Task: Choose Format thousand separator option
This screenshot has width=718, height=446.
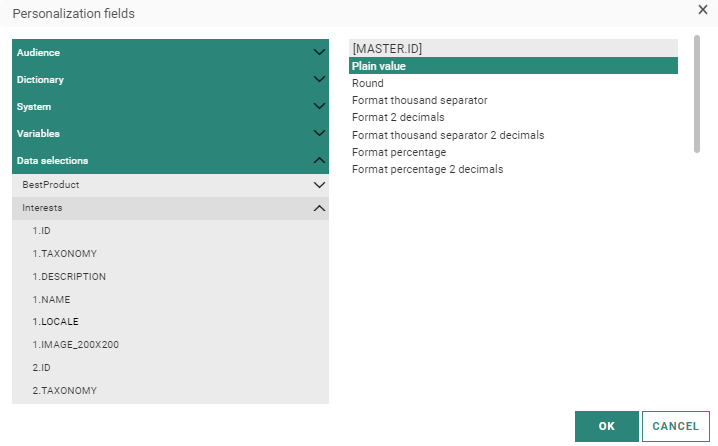Action: click(419, 100)
